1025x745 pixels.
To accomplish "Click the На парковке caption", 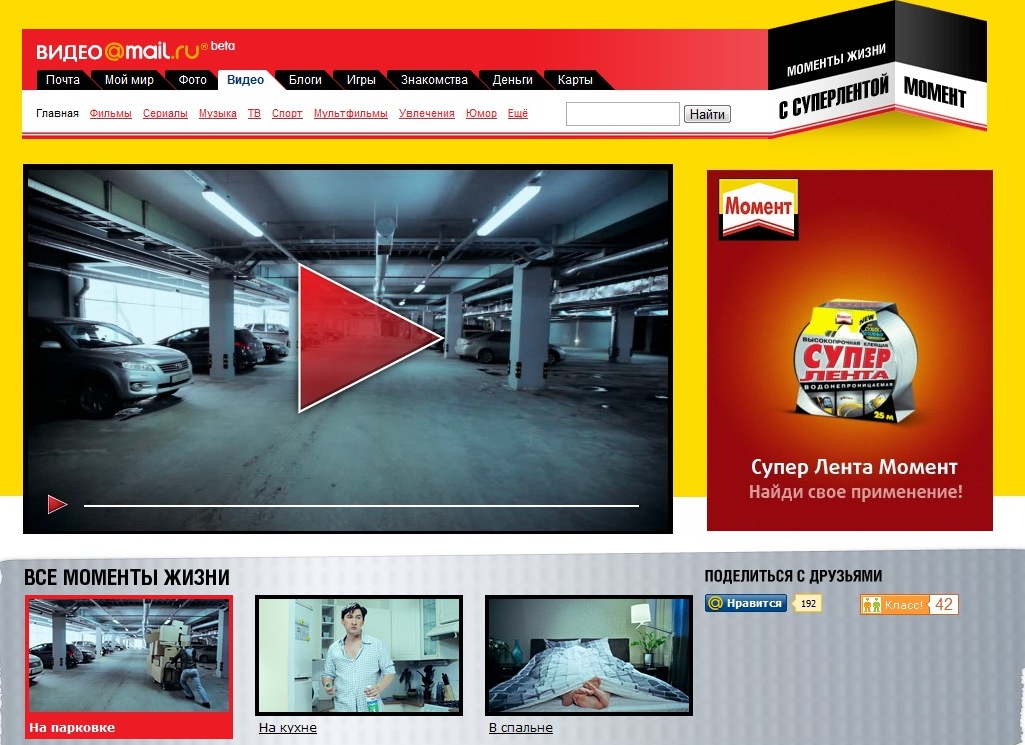I will coord(72,727).
